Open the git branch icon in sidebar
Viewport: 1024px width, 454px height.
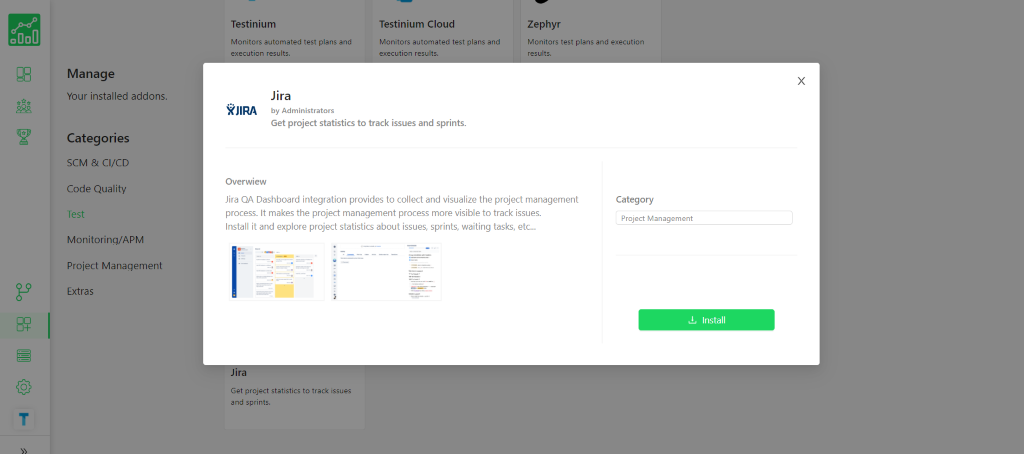24,292
